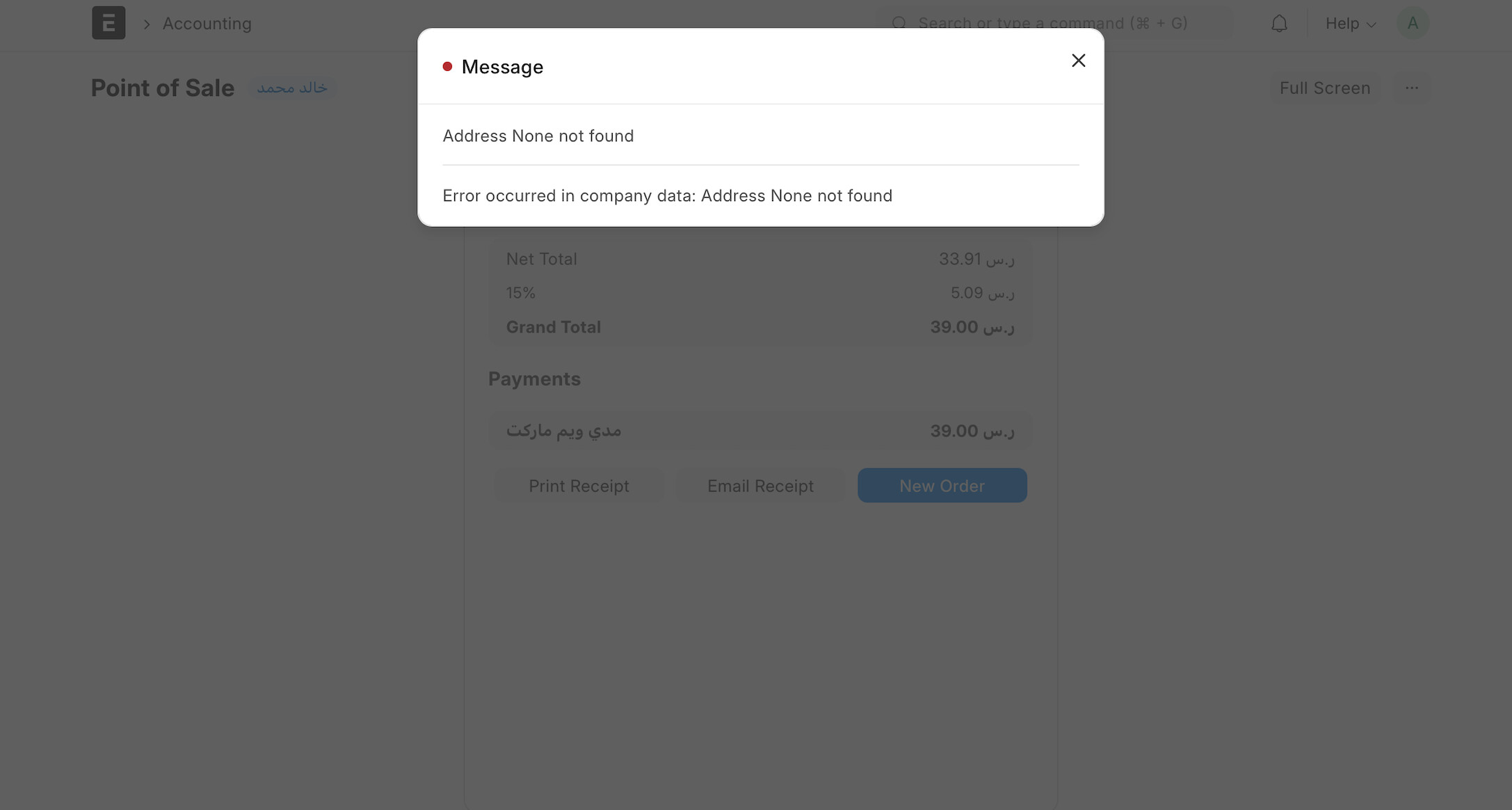Close the Message dialog
This screenshot has width=1512, height=810.
pyautogui.click(x=1078, y=61)
